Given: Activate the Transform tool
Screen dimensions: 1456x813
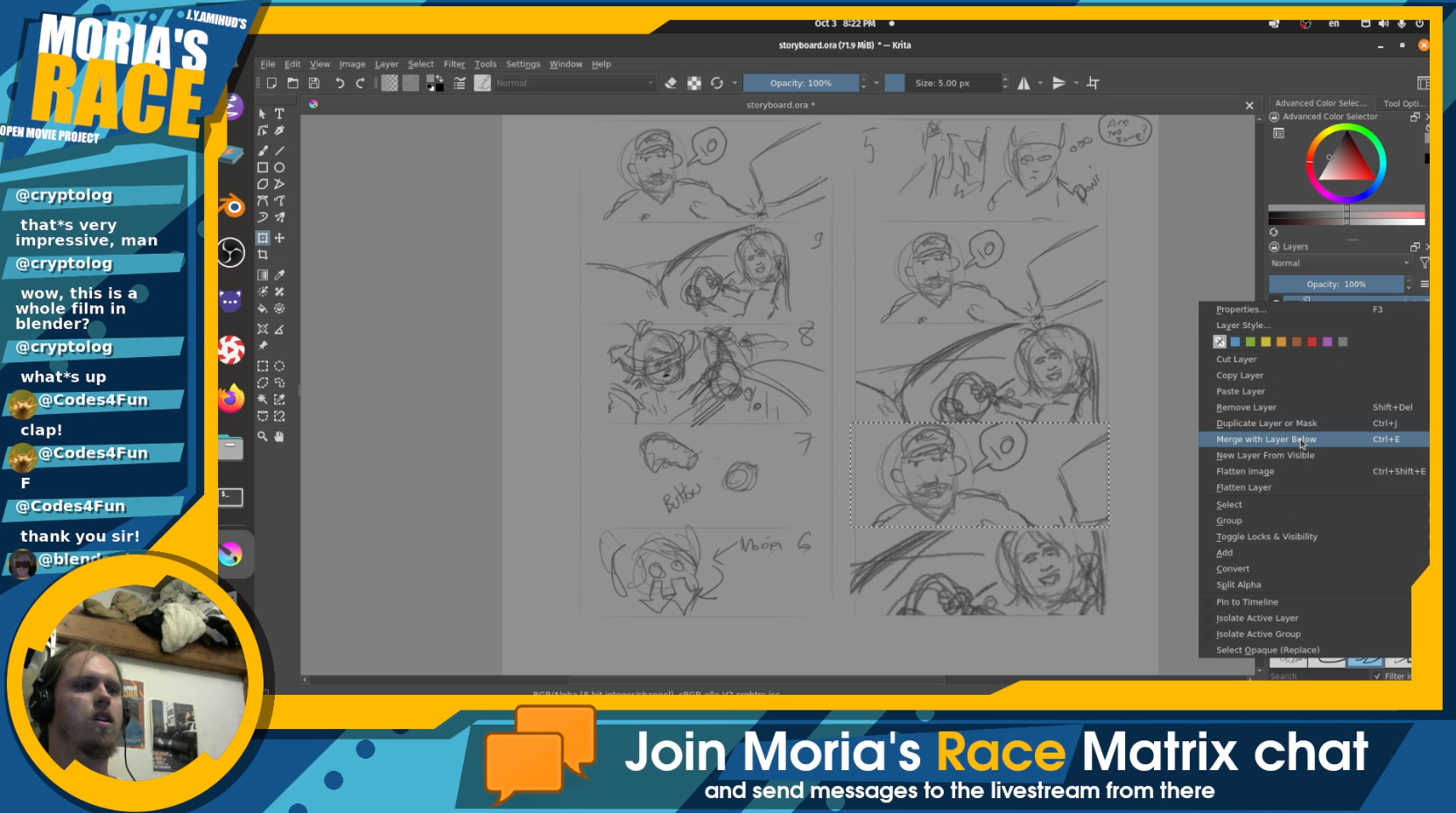Looking at the screenshot, I should 263,238.
